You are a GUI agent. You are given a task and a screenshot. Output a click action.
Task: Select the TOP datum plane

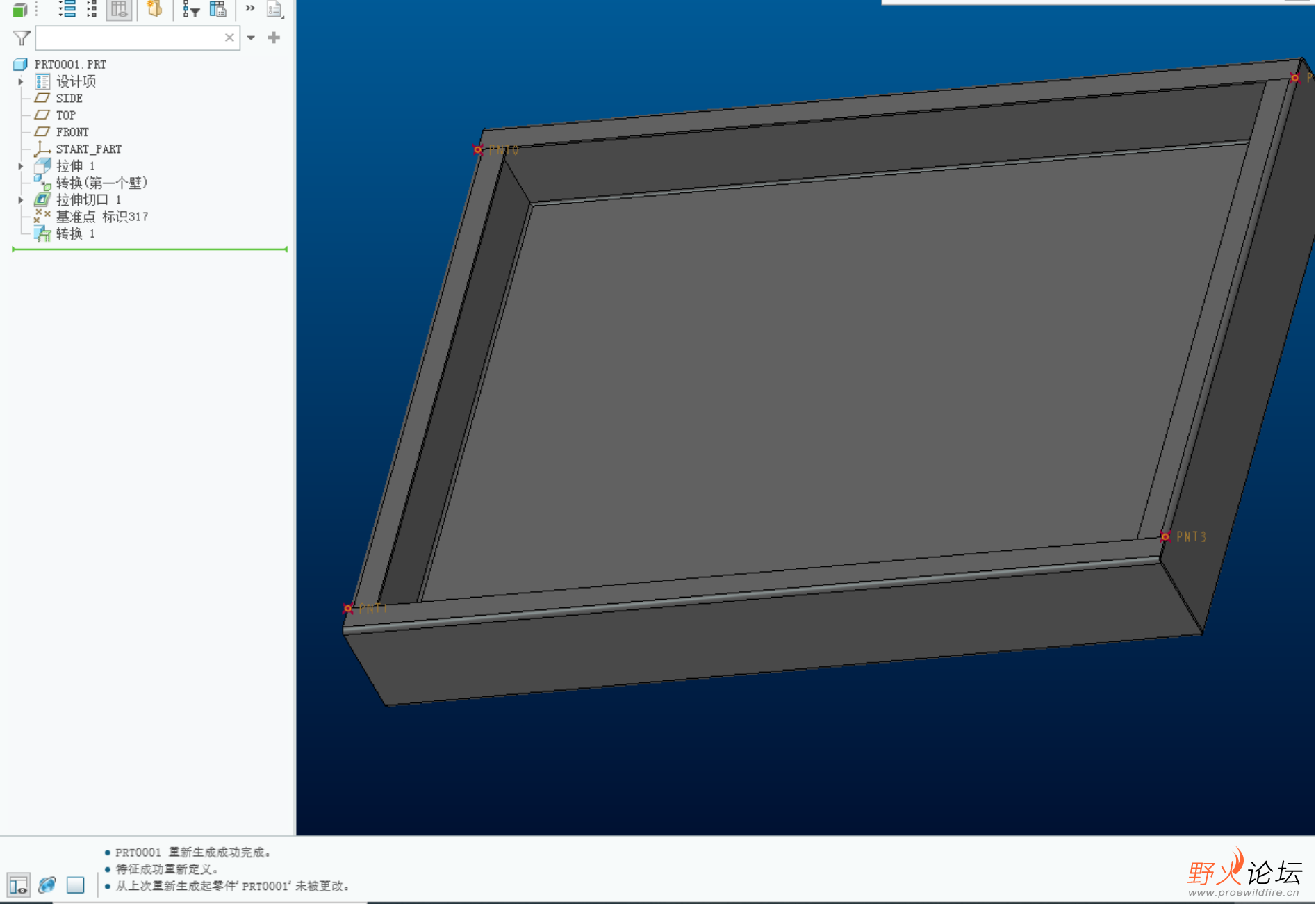point(65,115)
